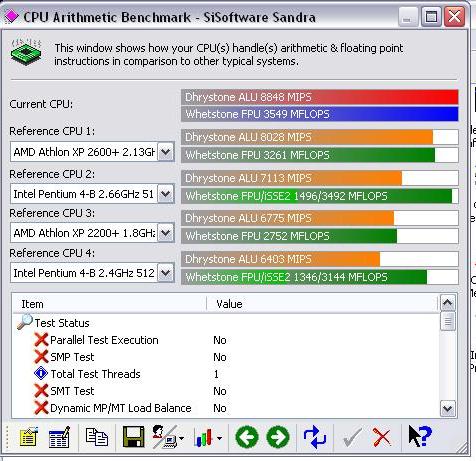The image size is (476, 461).
Task: Maximize the SiSoftware Sandra window
Action: 431,16
